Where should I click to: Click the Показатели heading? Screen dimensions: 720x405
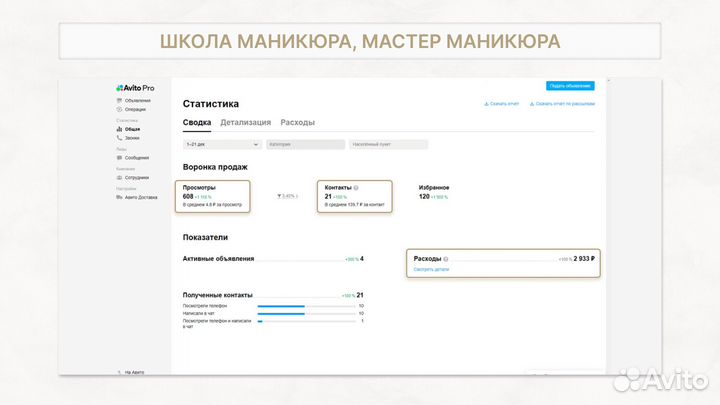[205, 237]
